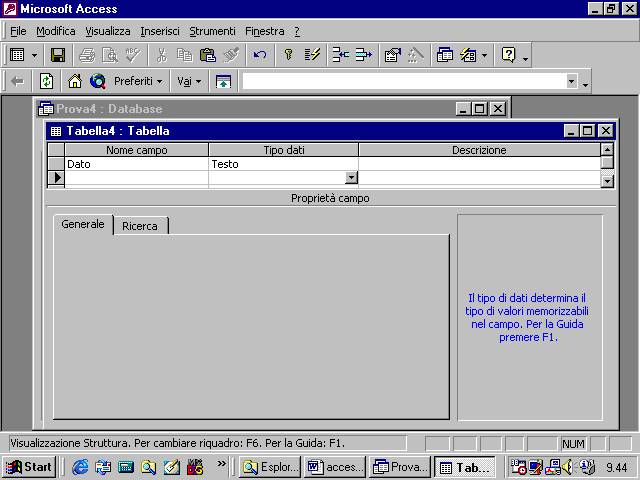Open Print Preview icon
640x480 pixels.
[x=109, y=55]
